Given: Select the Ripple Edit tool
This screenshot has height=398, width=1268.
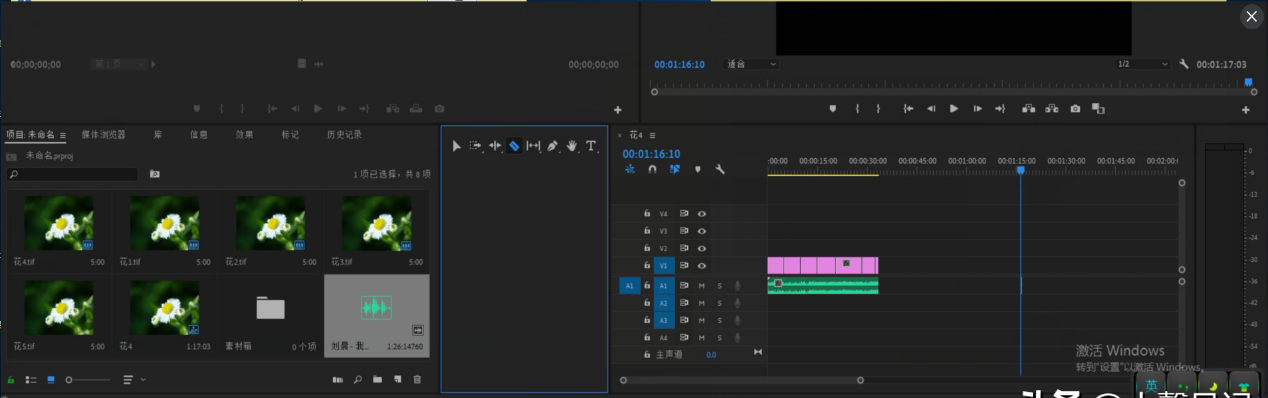Looking at the screenshot, I should coord(495,146).
